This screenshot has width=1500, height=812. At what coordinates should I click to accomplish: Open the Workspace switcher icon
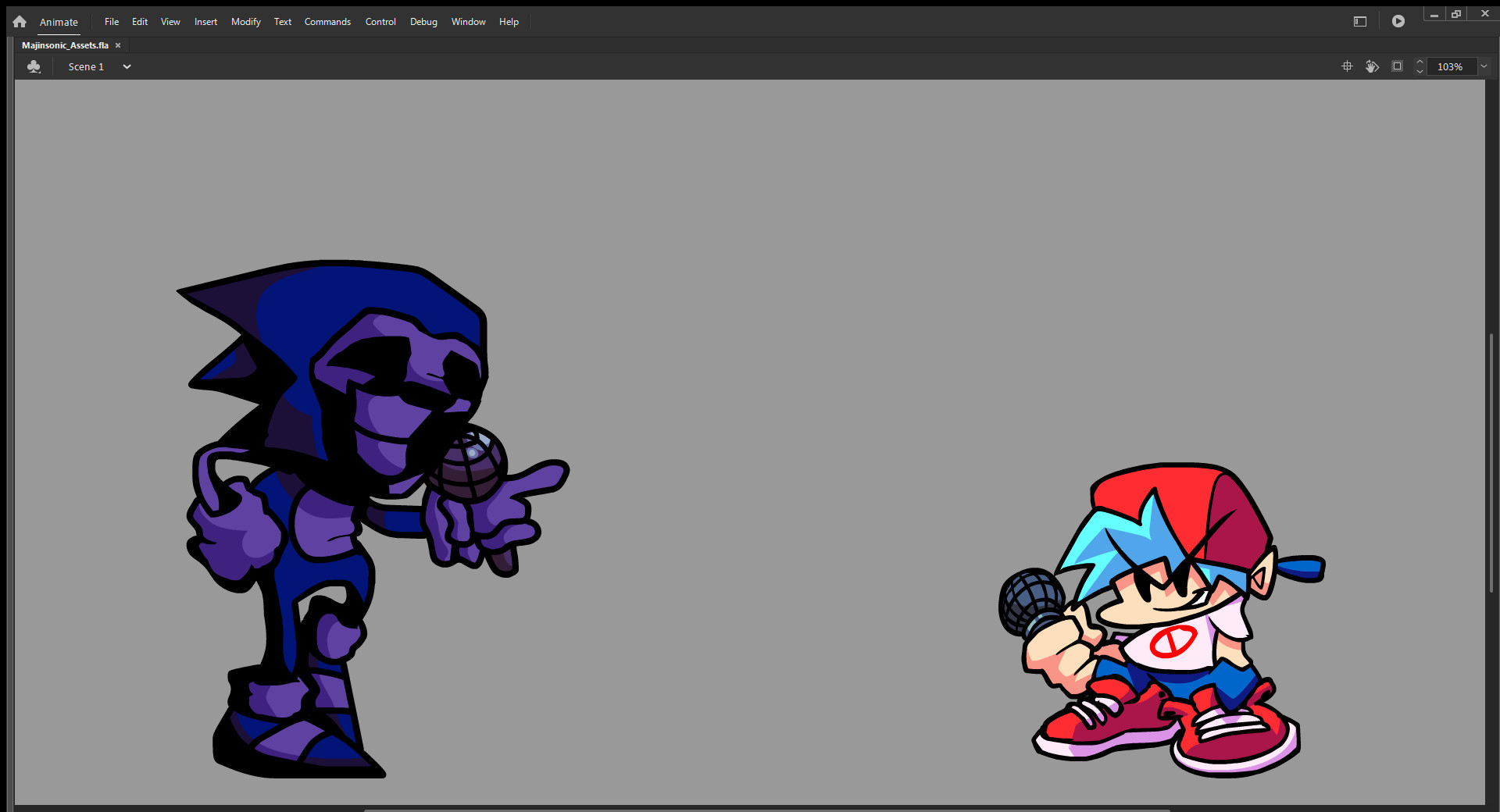(1360, 22)
